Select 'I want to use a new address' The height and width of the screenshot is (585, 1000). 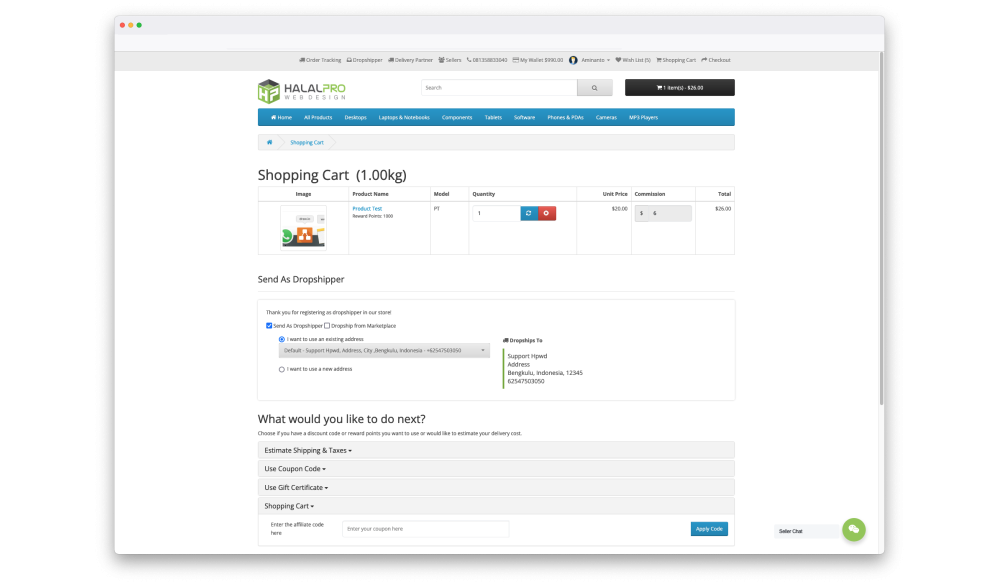(282, 369)
